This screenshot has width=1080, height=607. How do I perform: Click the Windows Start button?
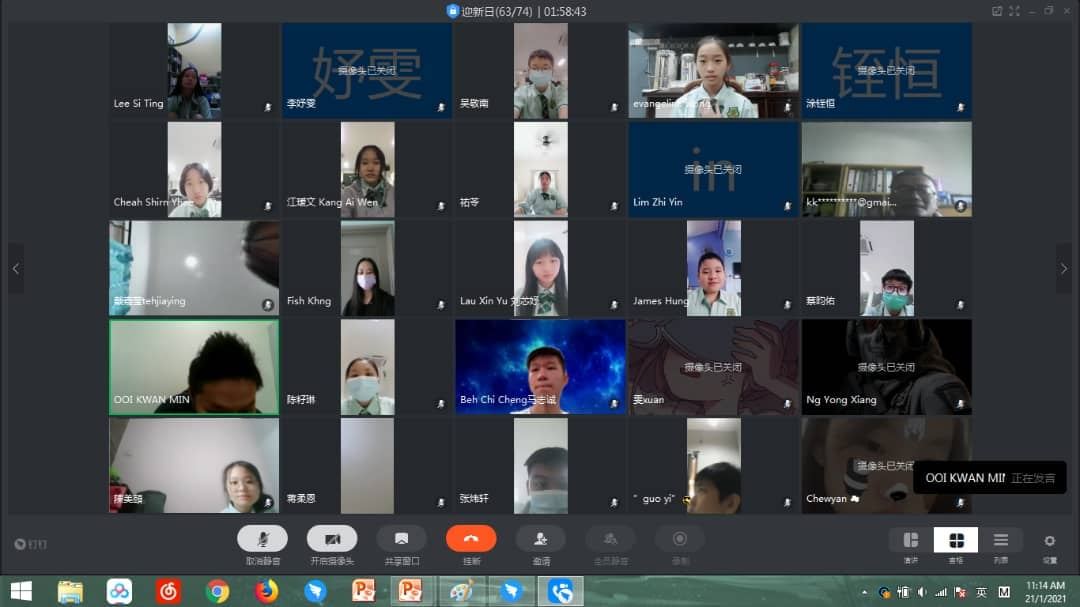pos(21,591)
